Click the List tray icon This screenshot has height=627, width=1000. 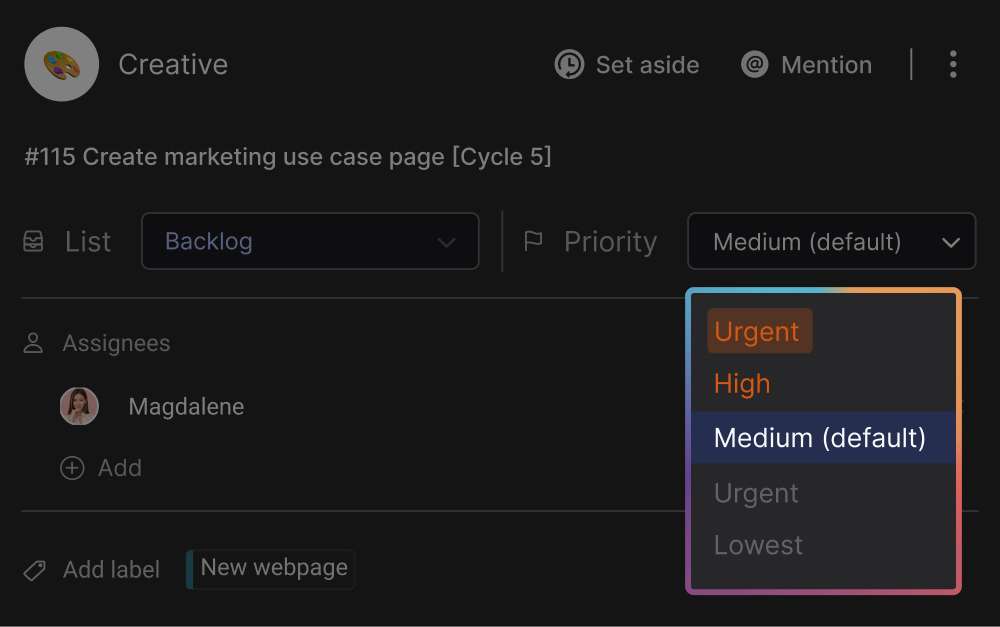tap(33, 242)
